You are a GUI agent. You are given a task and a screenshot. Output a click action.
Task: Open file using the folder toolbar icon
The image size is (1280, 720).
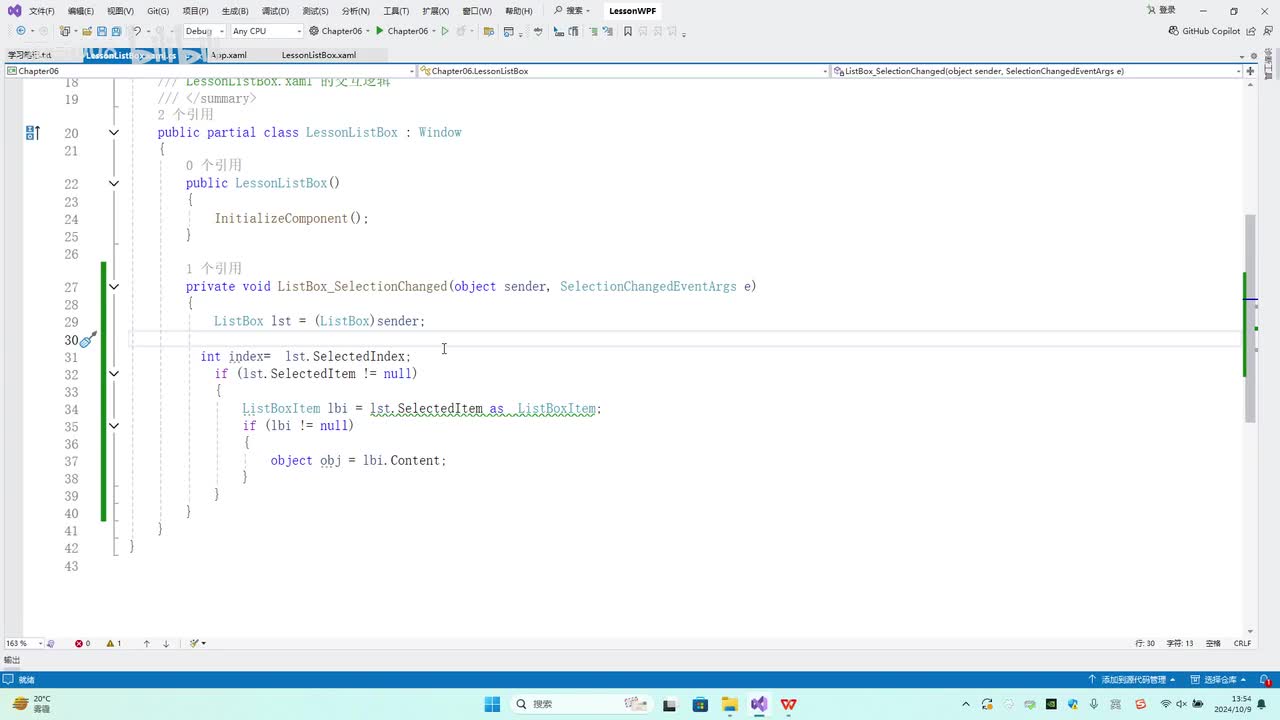[x=88, y=31]
